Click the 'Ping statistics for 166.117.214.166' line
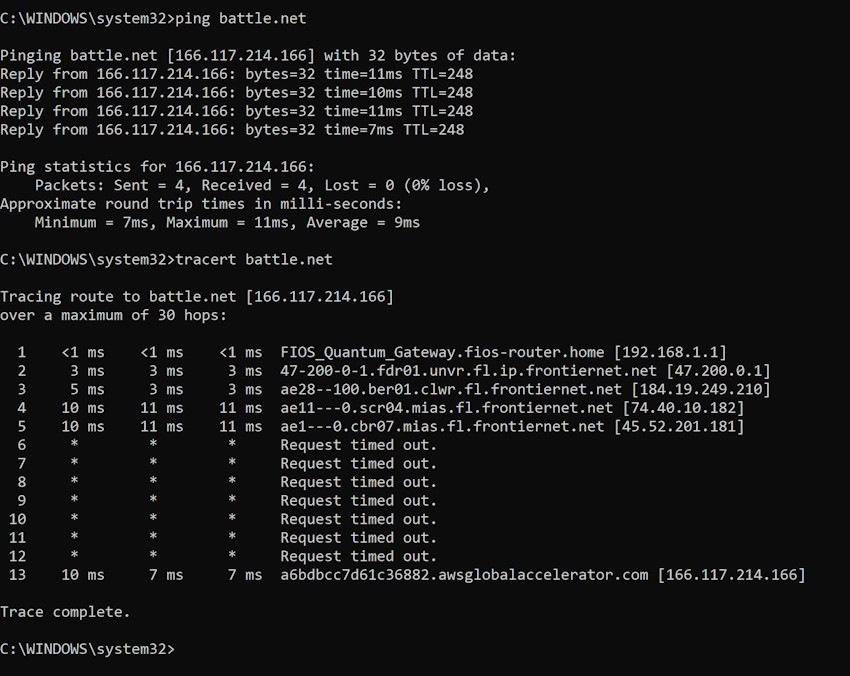850x676 pixels. tap(157, 166)
